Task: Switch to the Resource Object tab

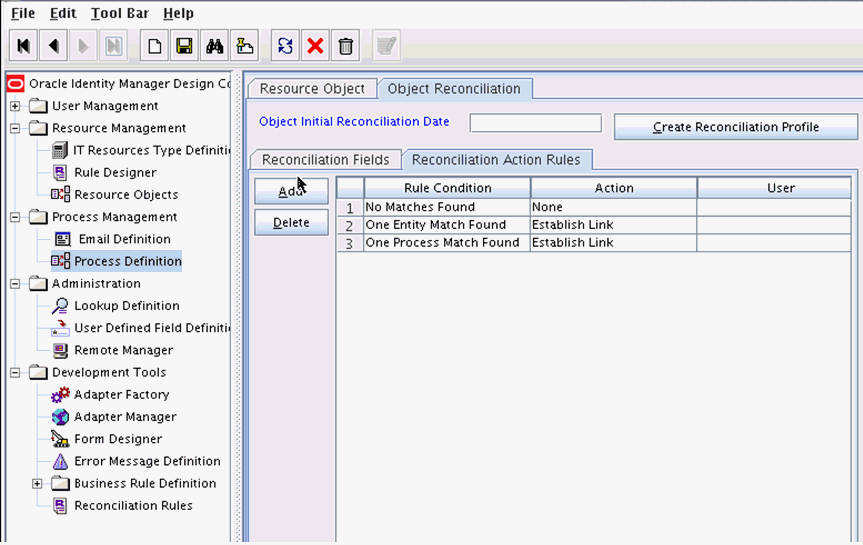Action: coord(312,89)
